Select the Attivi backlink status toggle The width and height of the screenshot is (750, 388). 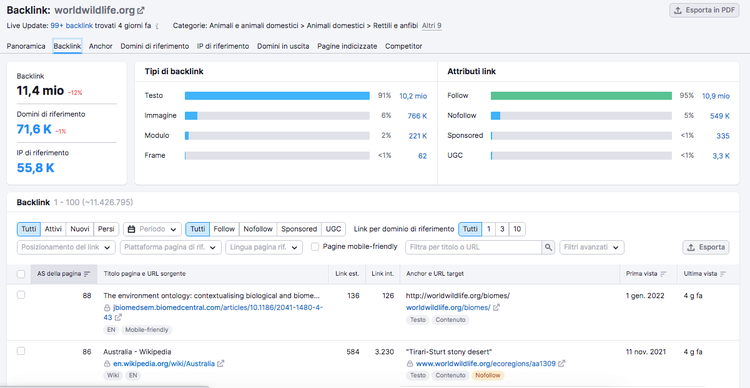(x=53, y=229)
